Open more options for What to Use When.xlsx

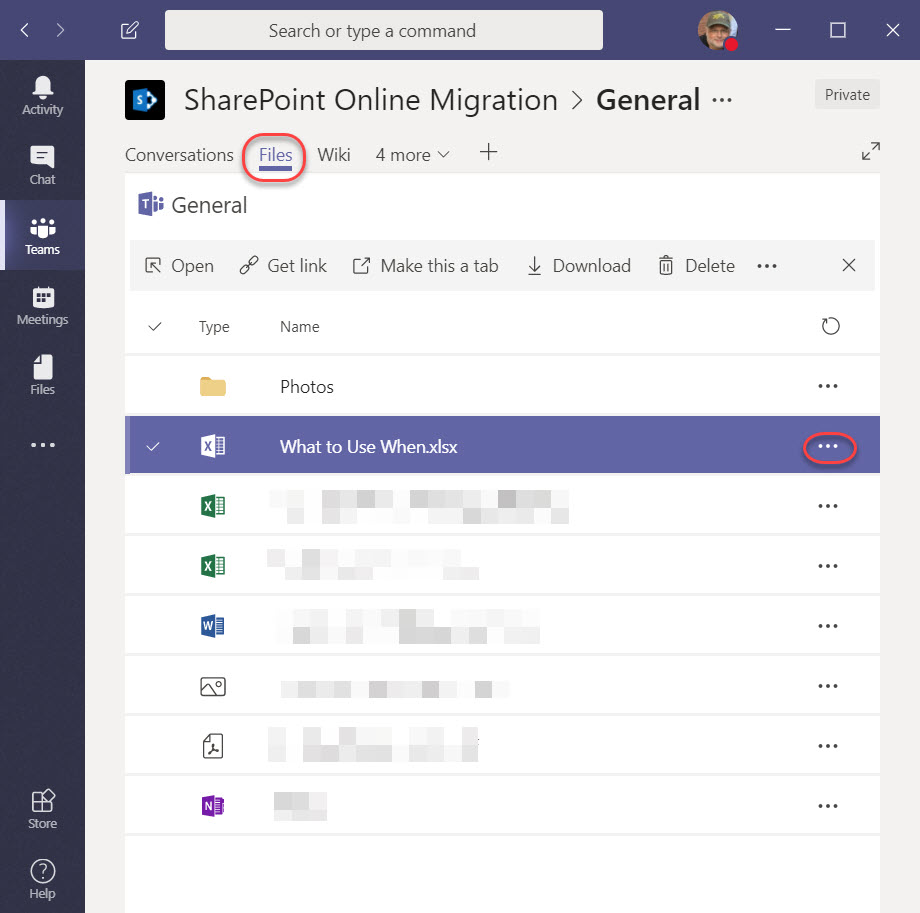(828, 447)
